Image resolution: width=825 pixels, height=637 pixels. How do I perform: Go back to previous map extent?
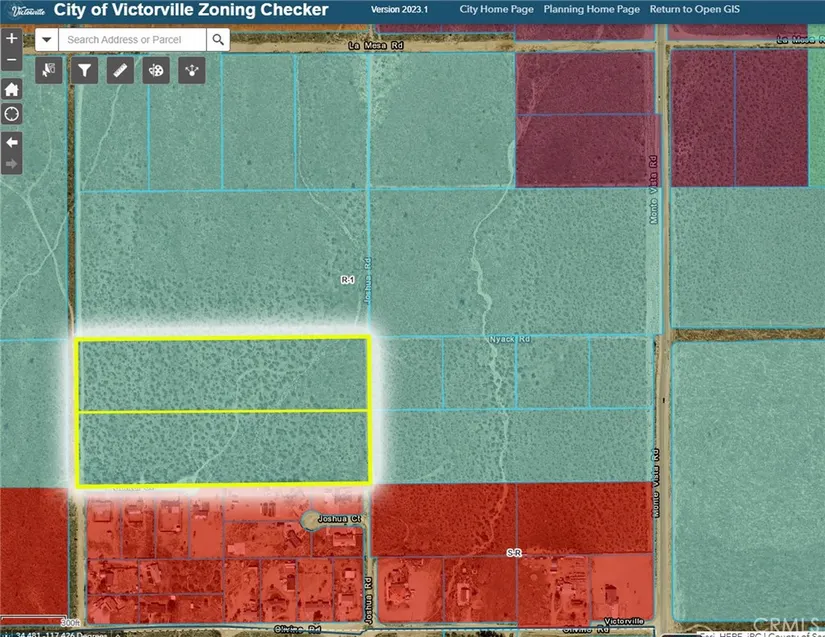pos(12,142)
